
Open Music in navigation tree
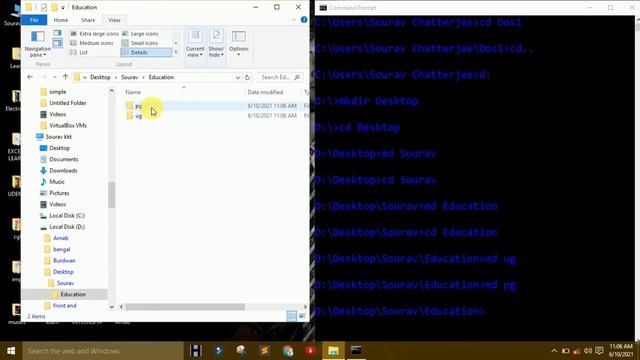click(57, 182)
